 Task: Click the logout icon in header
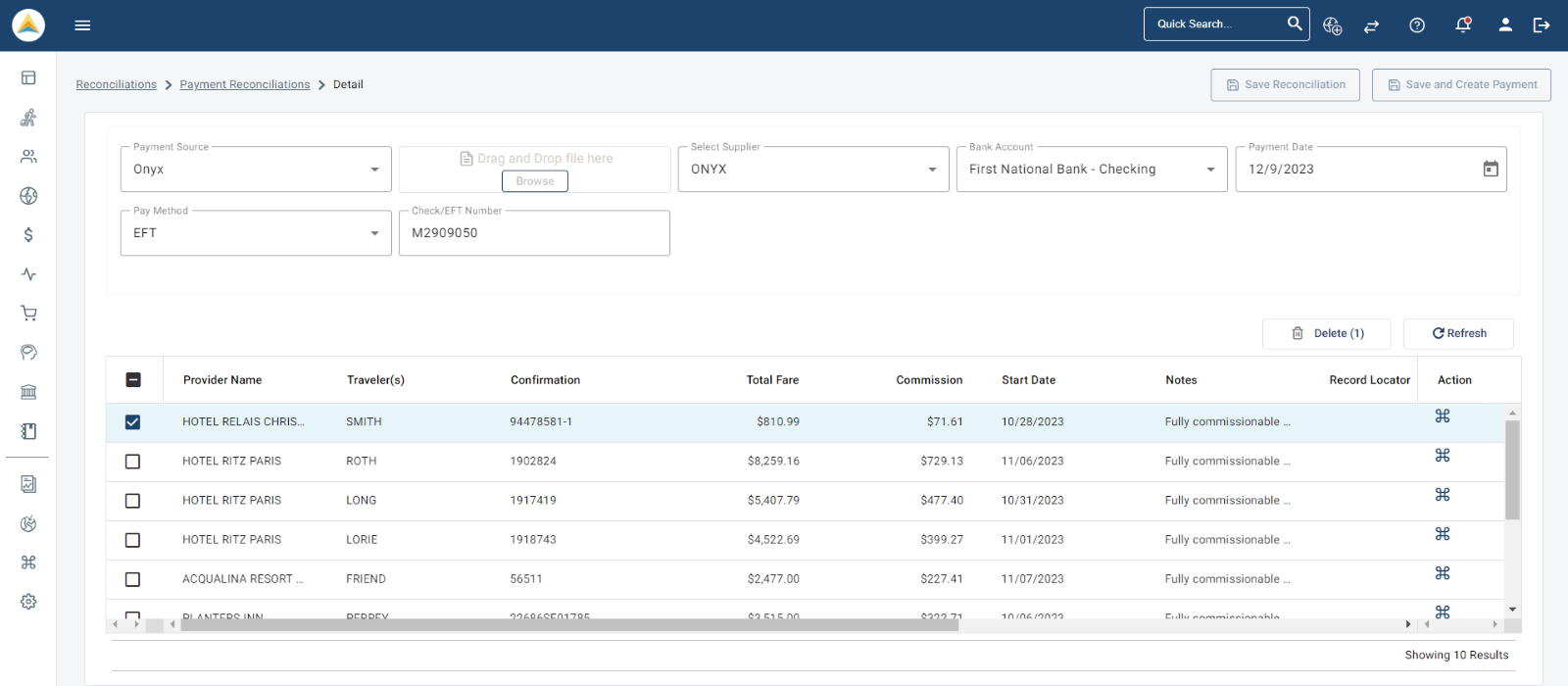coord(1542,25)
